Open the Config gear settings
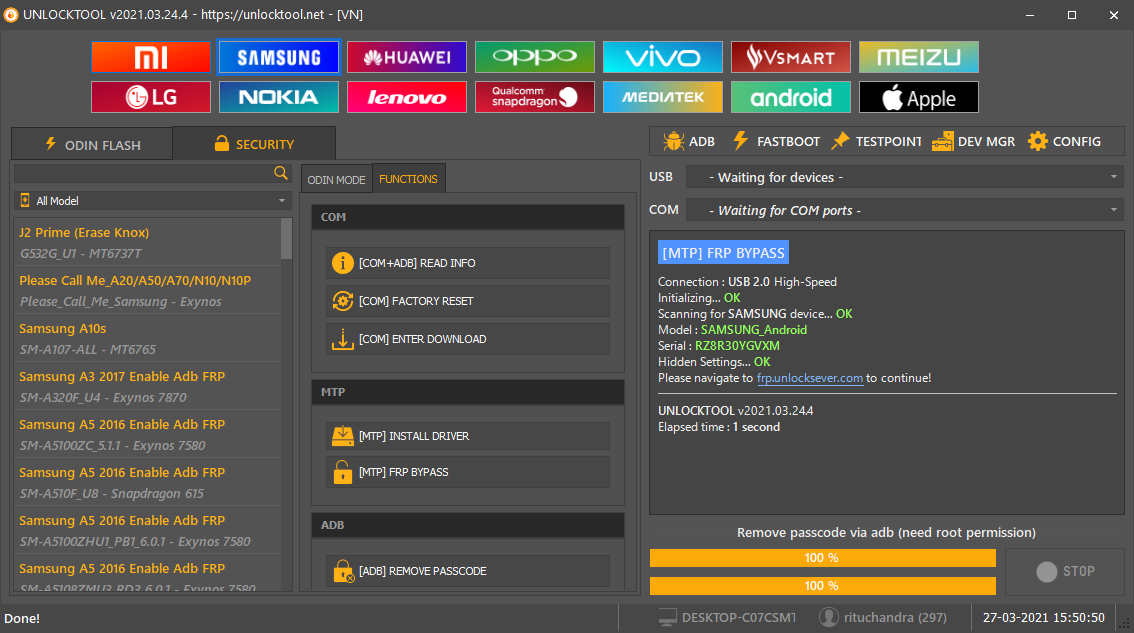 point(1064,142)
